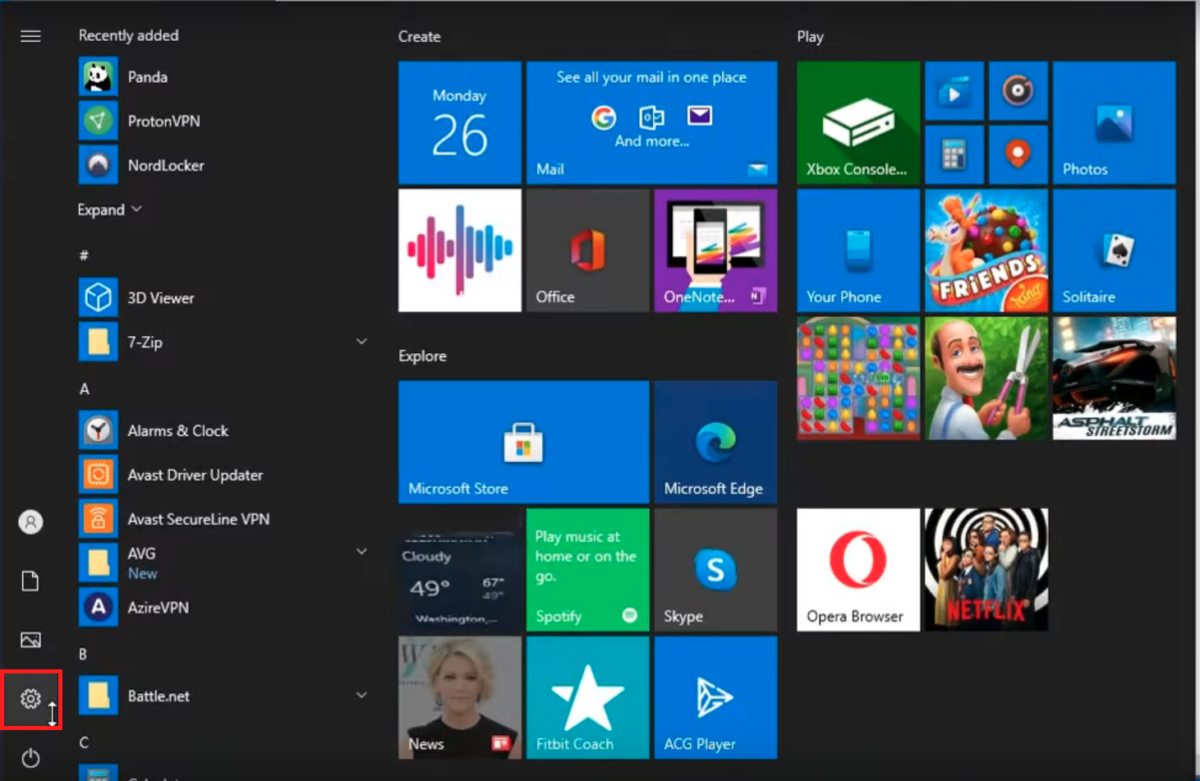Select the user account button
This screenshot has width=1200, height=781.
point(30,521)
